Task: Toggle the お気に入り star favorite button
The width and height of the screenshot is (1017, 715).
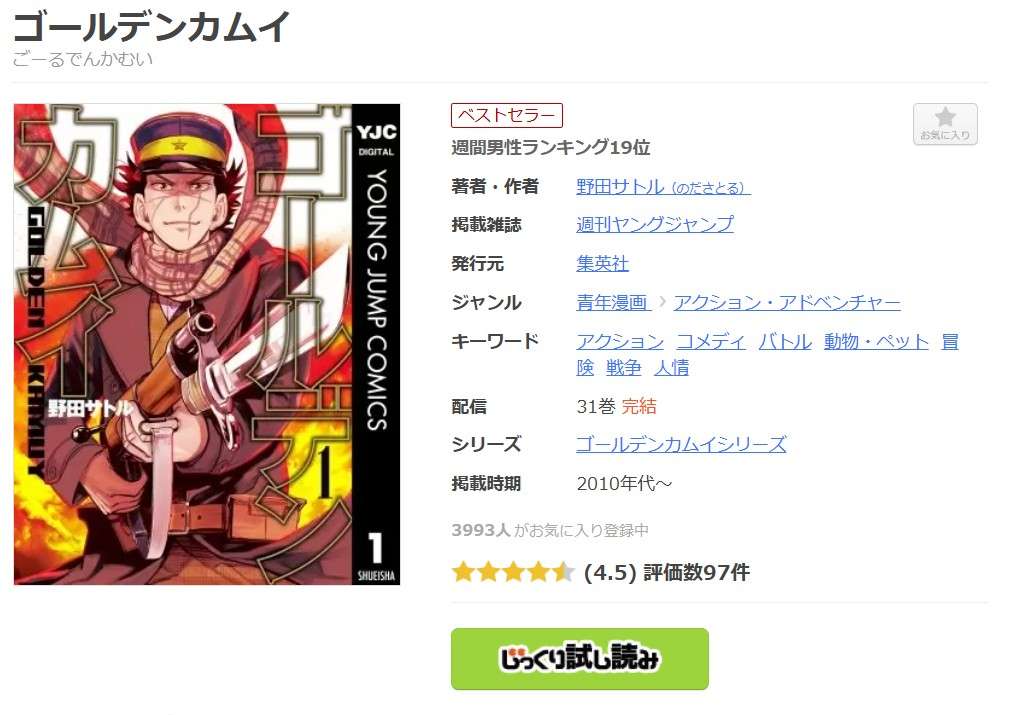Action: pos(945,124)
